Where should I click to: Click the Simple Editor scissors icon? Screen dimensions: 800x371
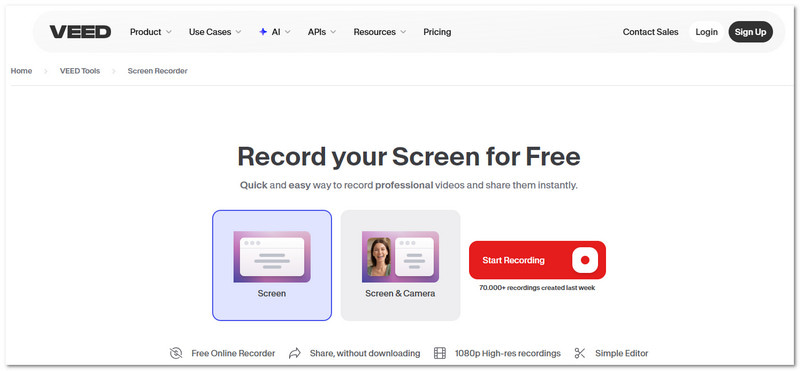580,353
